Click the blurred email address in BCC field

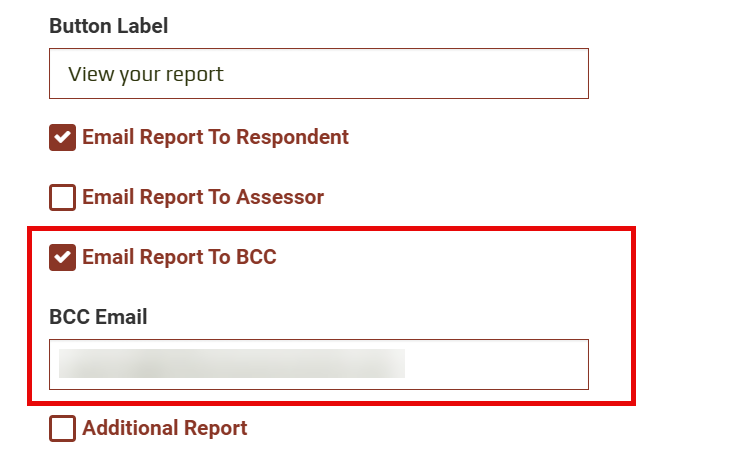(231, 364)
